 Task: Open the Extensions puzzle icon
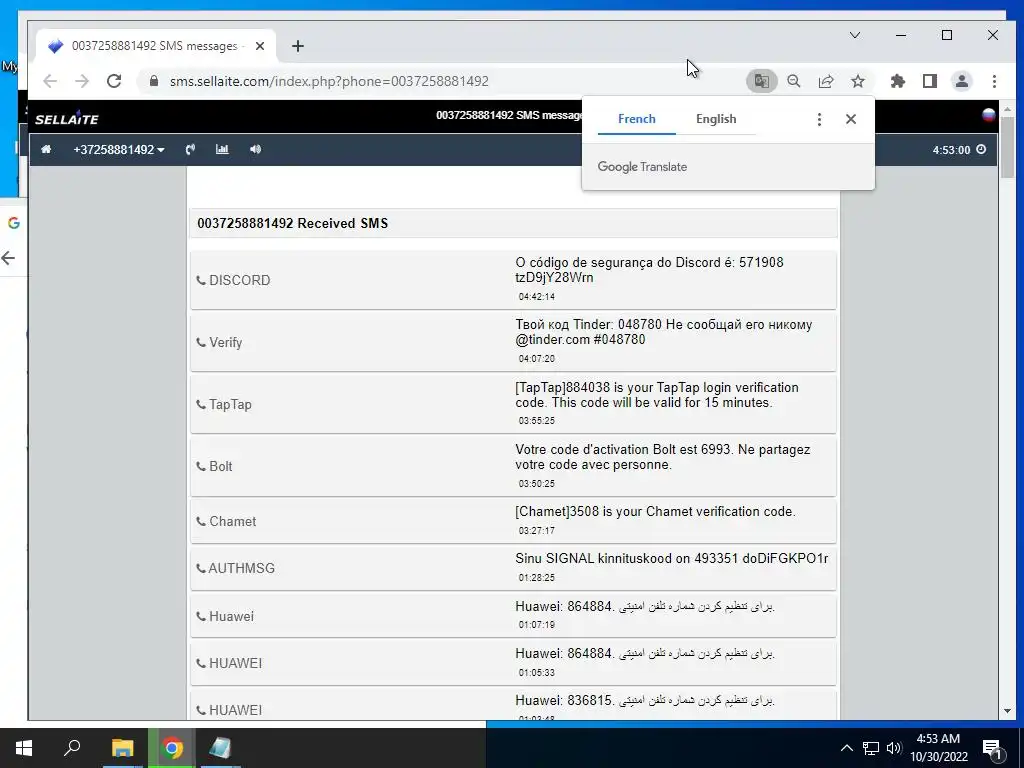click(898, 81)
